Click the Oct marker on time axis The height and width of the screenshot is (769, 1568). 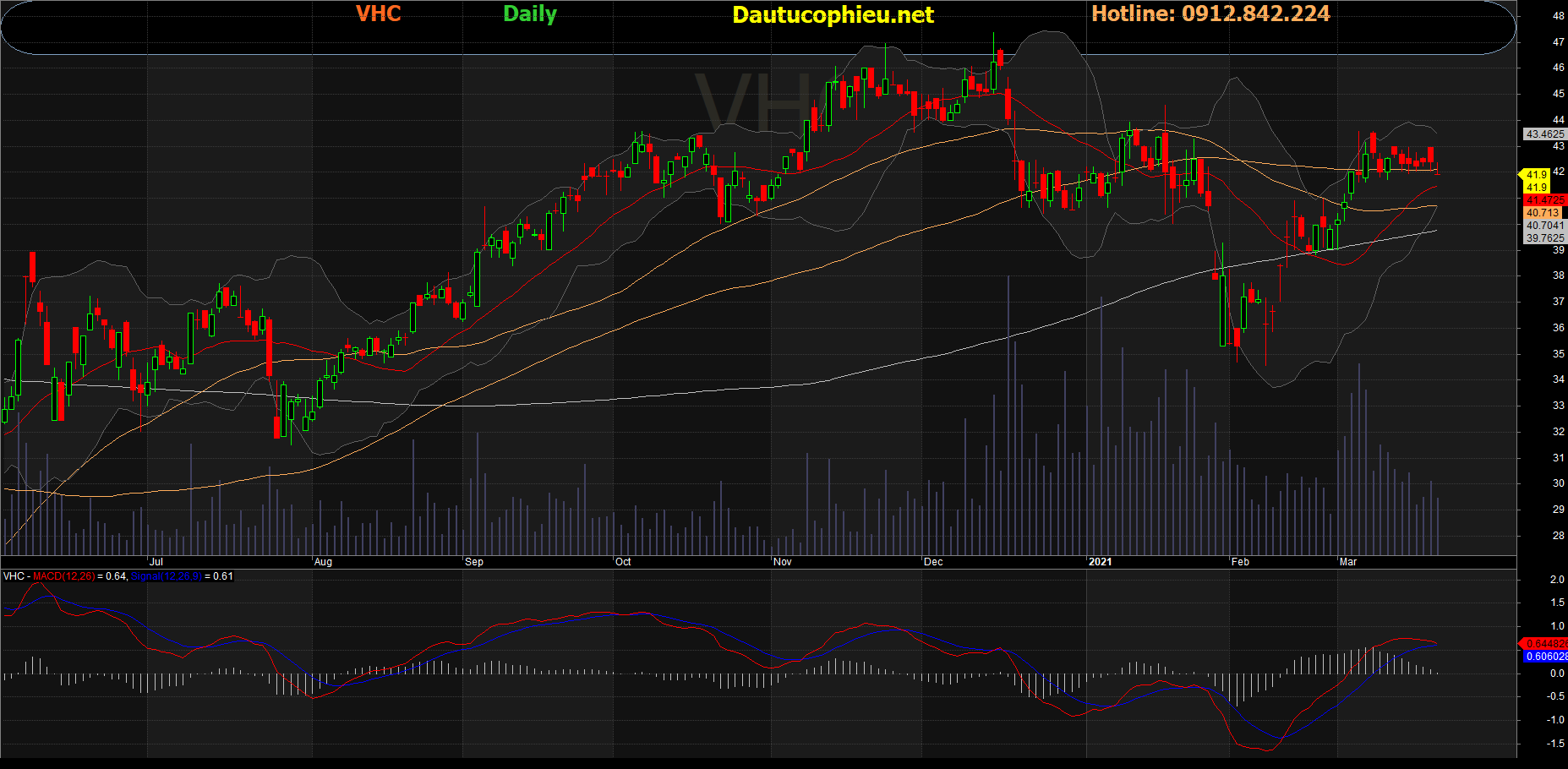click(623, 562)
